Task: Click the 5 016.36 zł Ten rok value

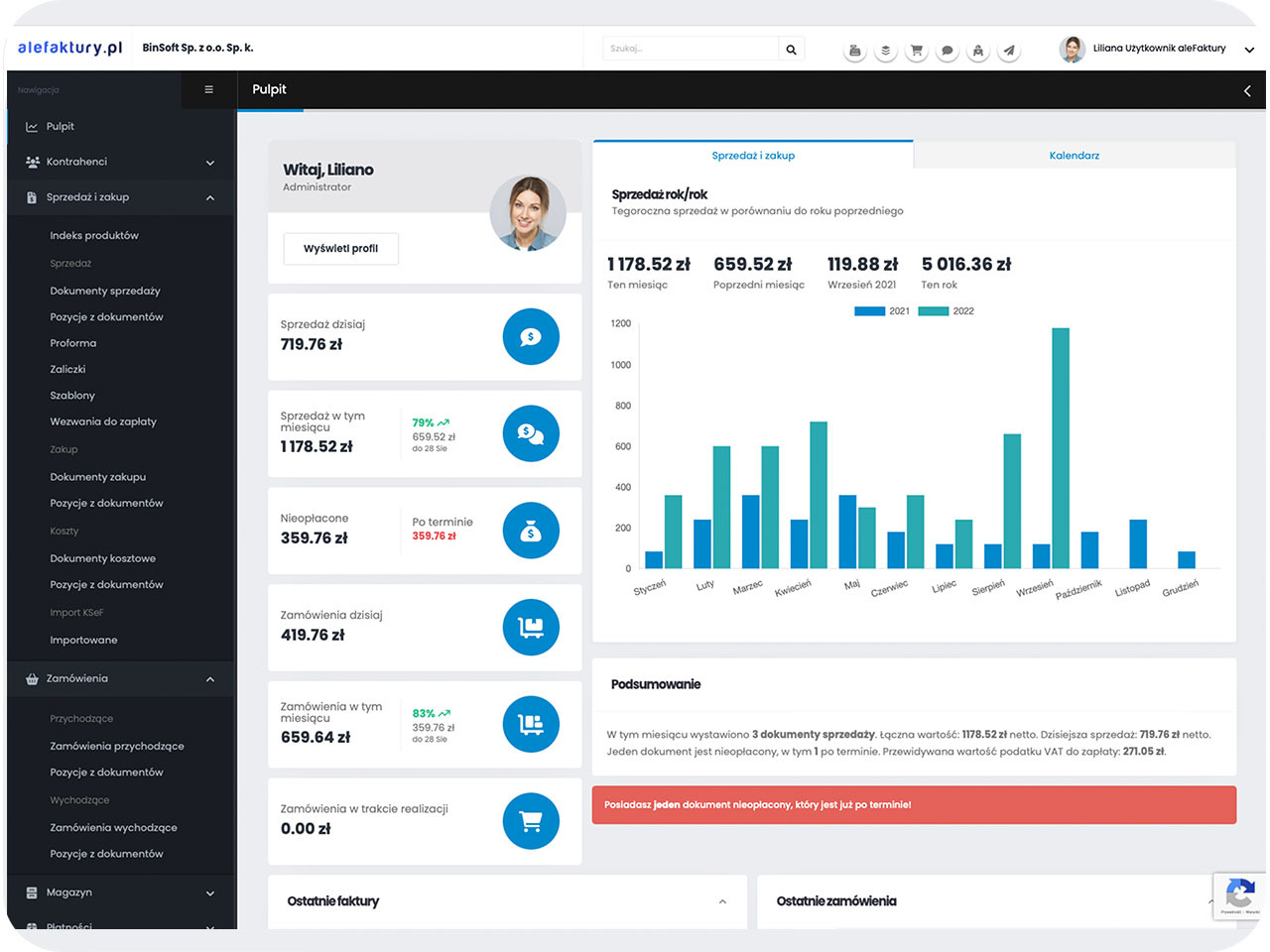Action: (x=966, y=265)
